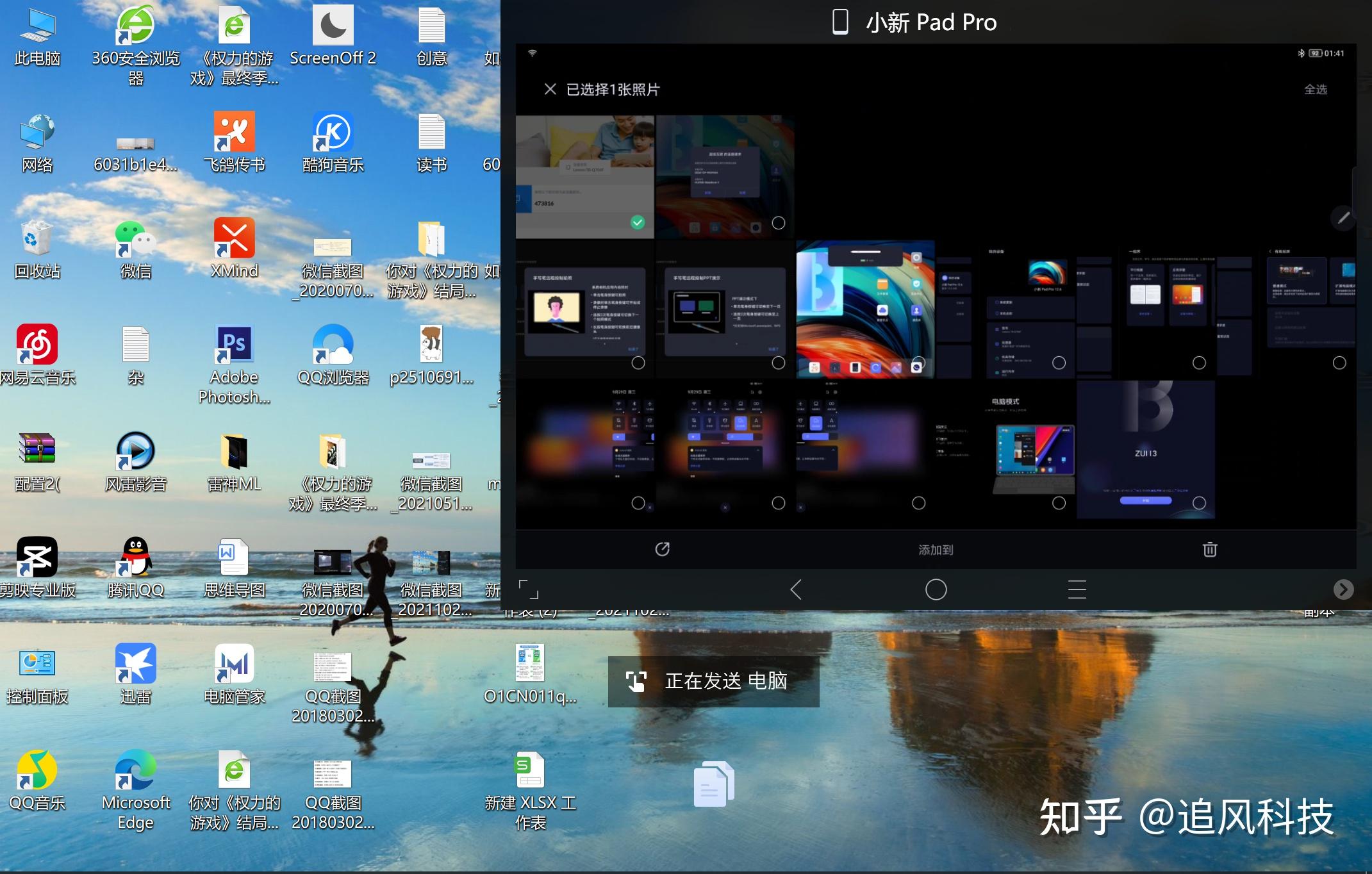This screenshot has width=1372, height=874.
Task: Click the 正在发送 电脑 transfer notification
Action: point(713,681)
